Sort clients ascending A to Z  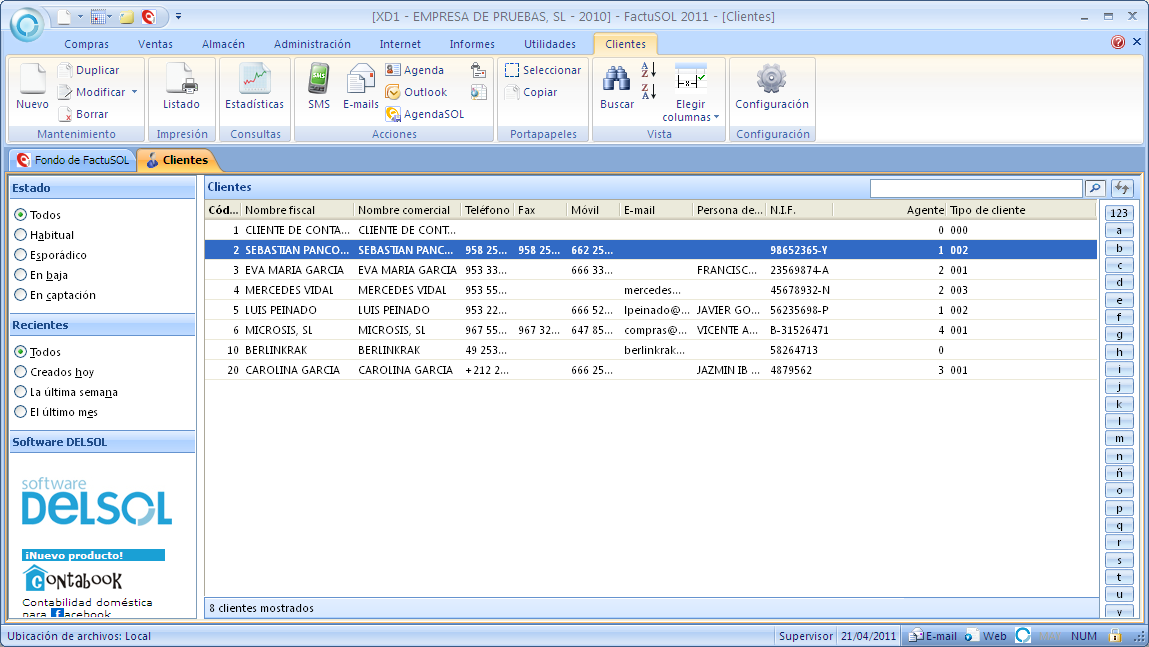tap(648, 70)
